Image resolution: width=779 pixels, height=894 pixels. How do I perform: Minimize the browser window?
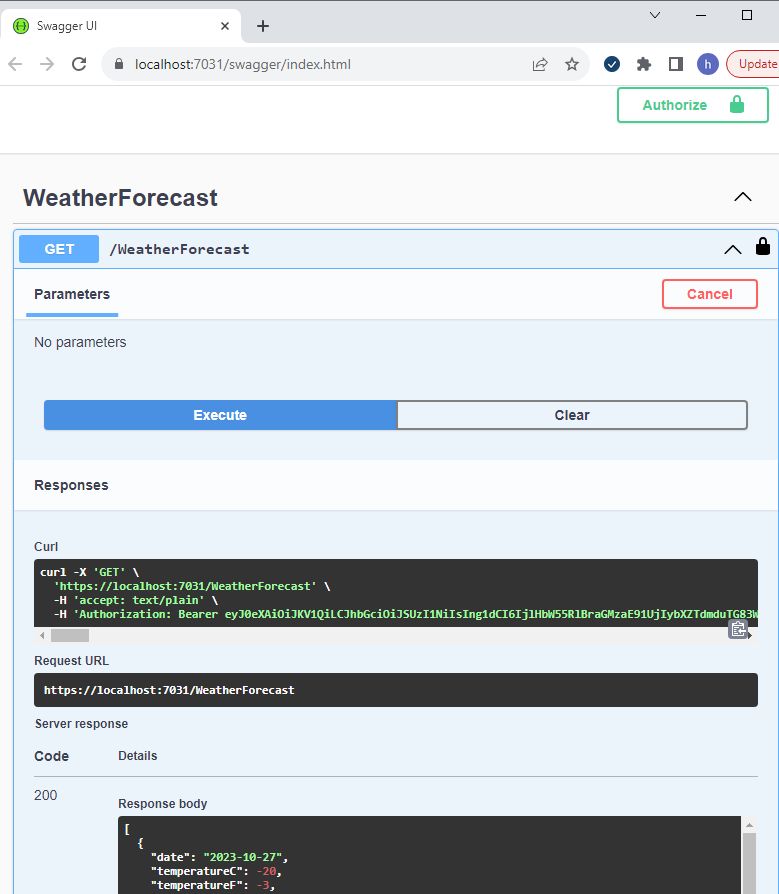(x=701, y=15)
